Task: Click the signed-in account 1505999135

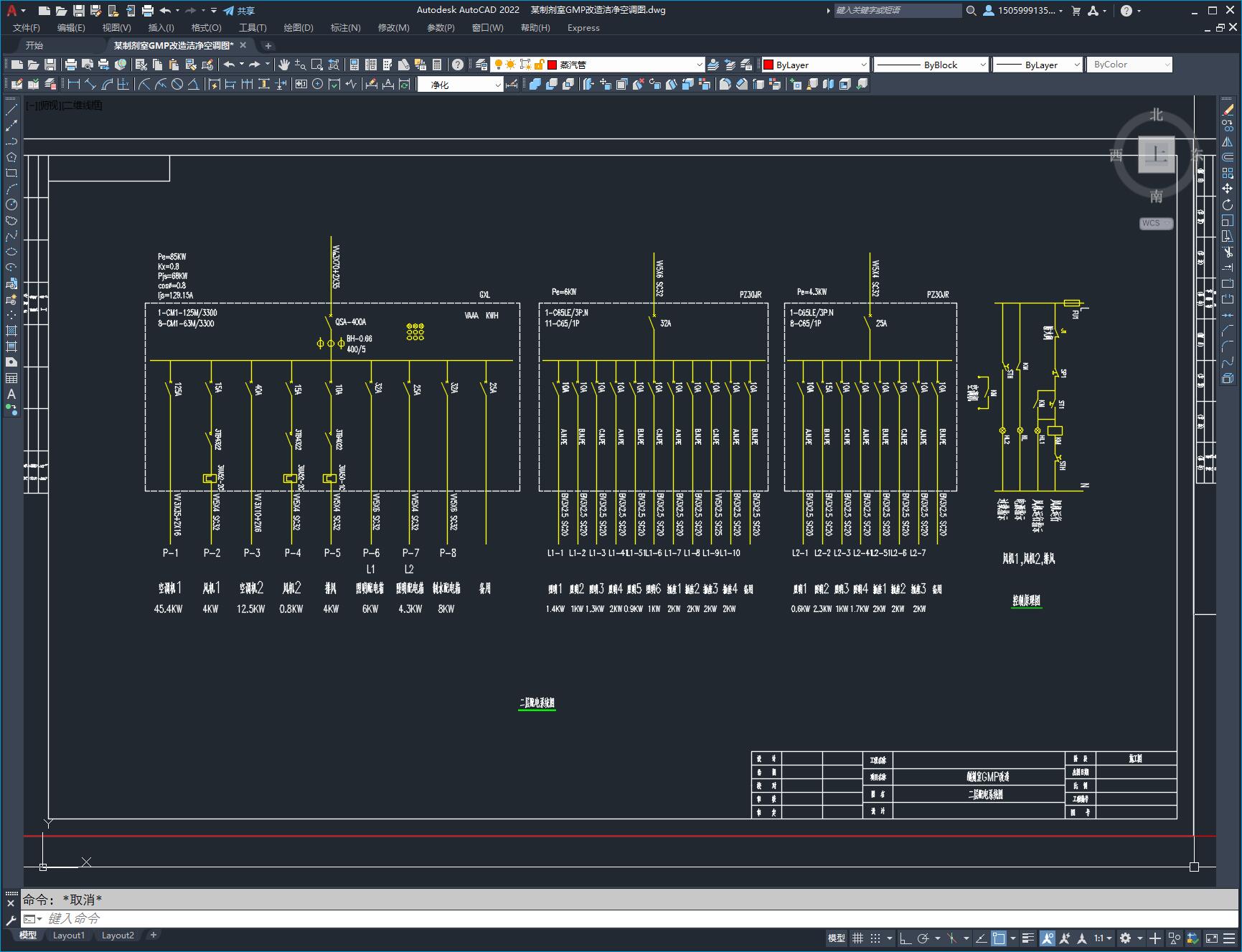Action: tap(1023, 11)
